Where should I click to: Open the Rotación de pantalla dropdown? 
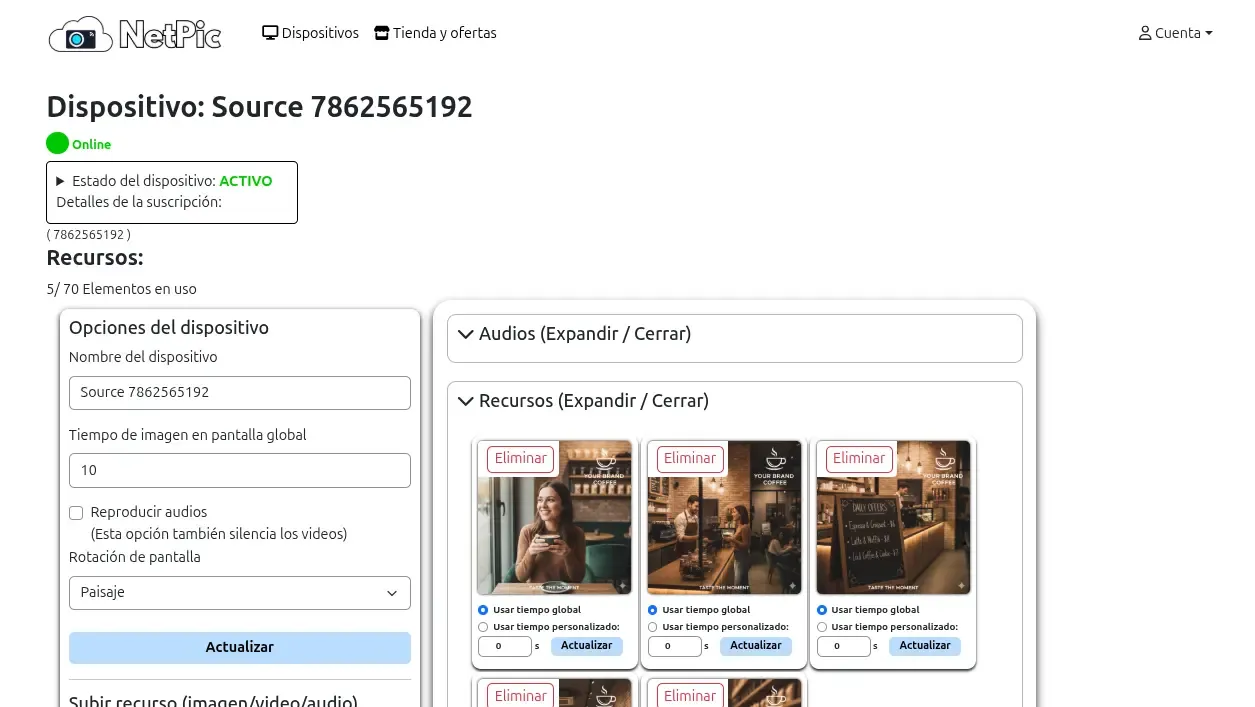tap(240, 592)
